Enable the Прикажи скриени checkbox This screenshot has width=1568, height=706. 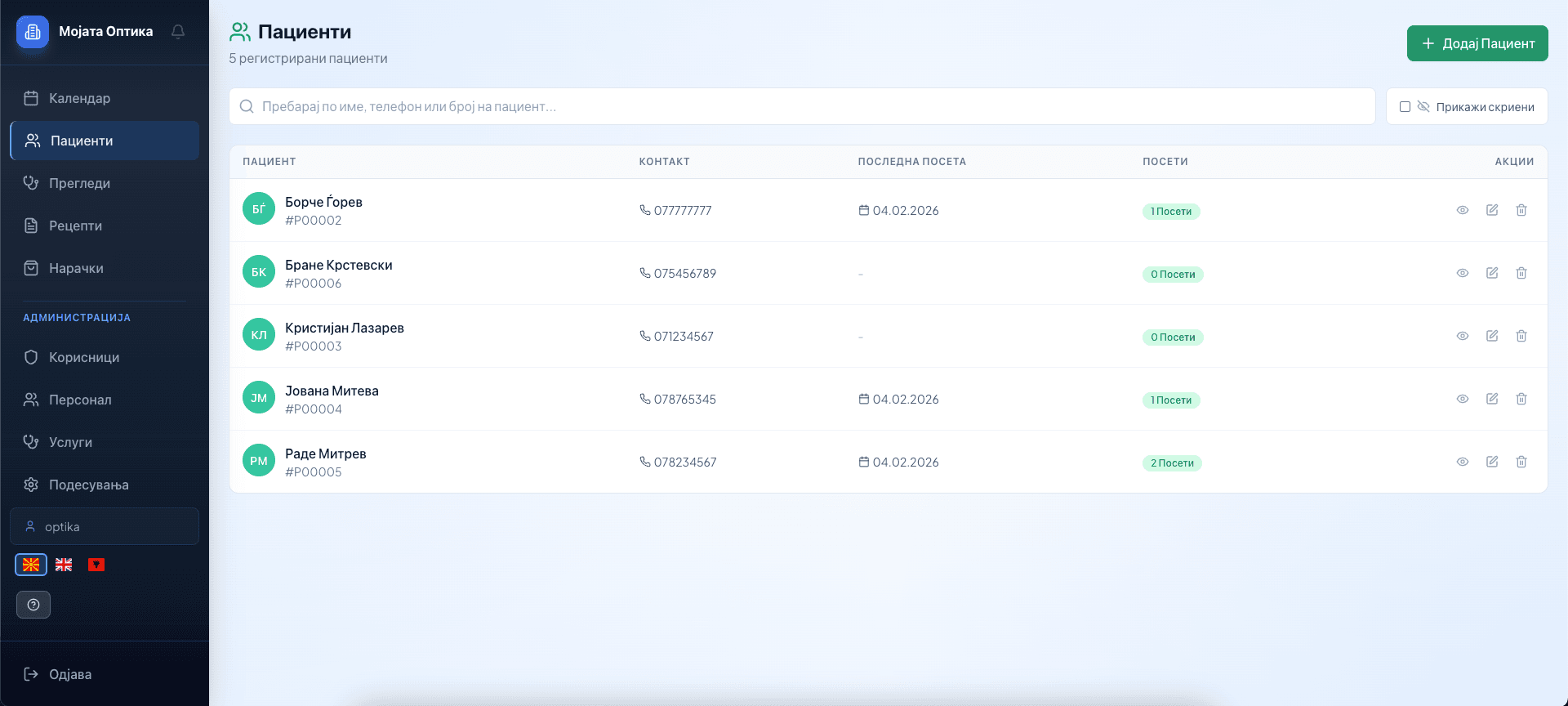click(1405, 107)
